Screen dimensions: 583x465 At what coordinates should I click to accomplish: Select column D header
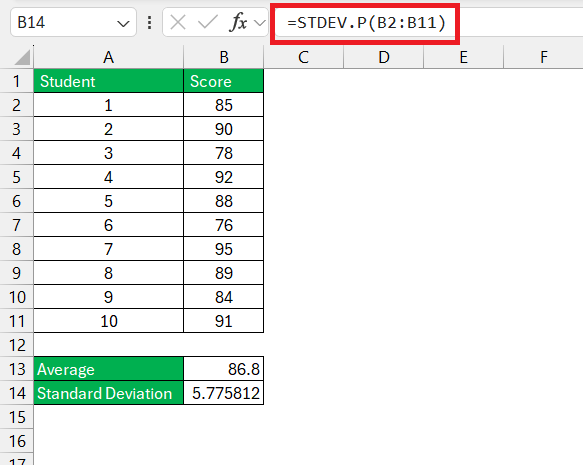click(x=383, y=57)
